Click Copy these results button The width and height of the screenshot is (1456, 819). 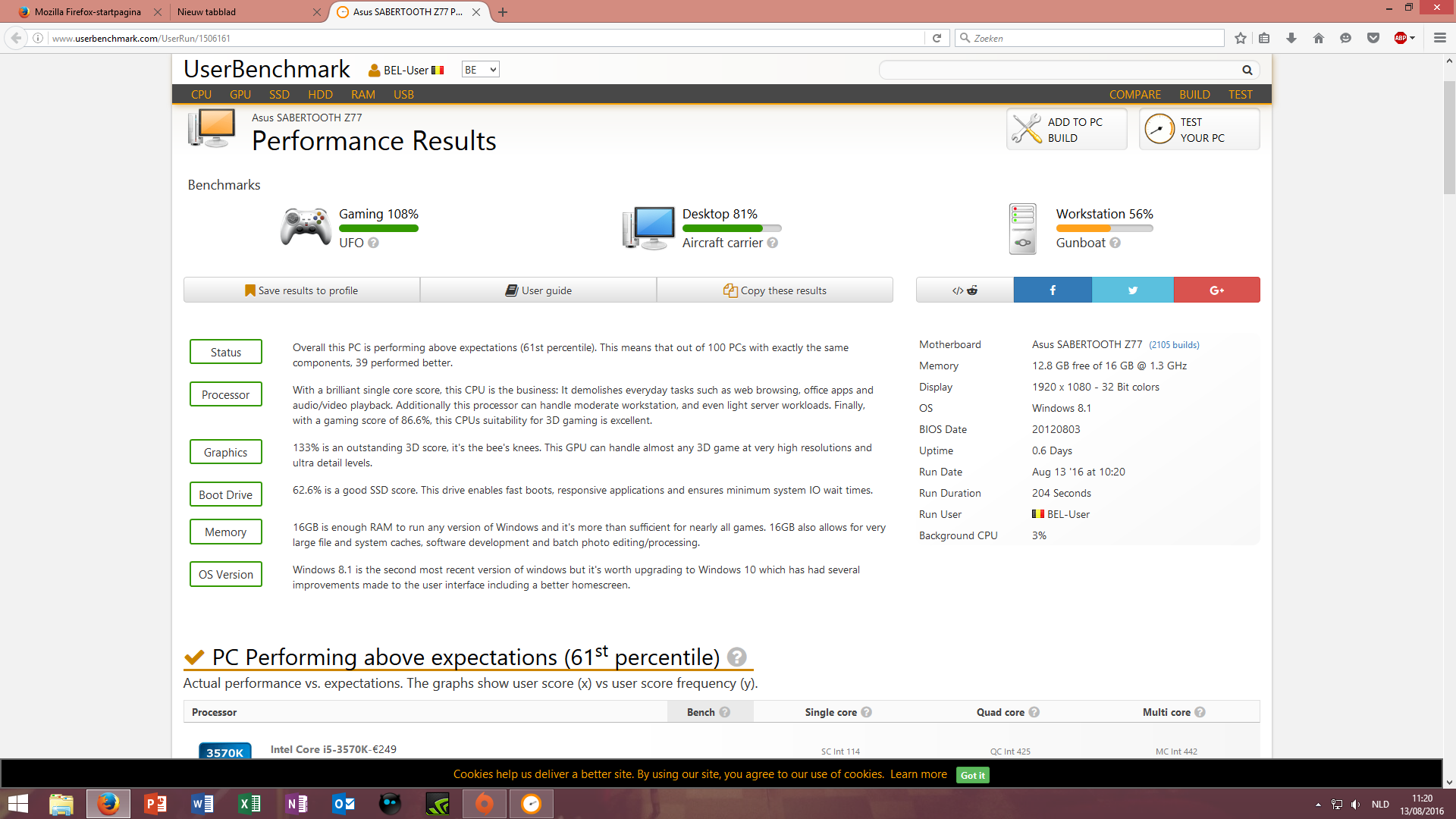coord(775,290)
